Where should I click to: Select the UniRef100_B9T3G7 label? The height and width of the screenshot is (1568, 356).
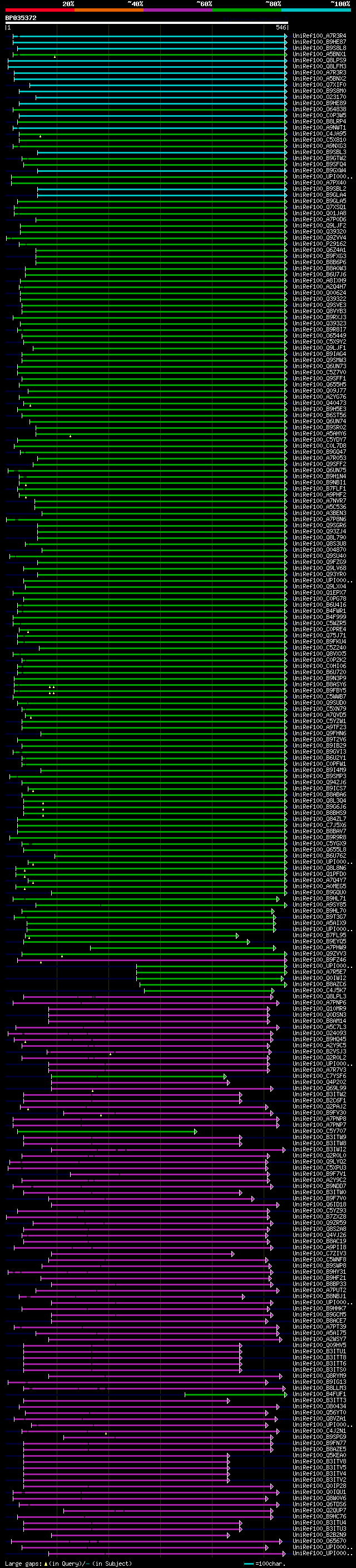(x=319, y=917)
